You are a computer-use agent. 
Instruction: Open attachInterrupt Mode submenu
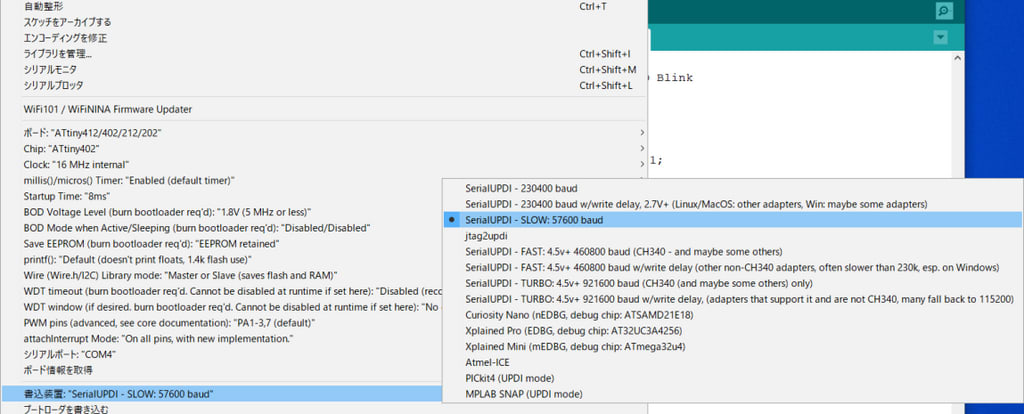[222, 338]
